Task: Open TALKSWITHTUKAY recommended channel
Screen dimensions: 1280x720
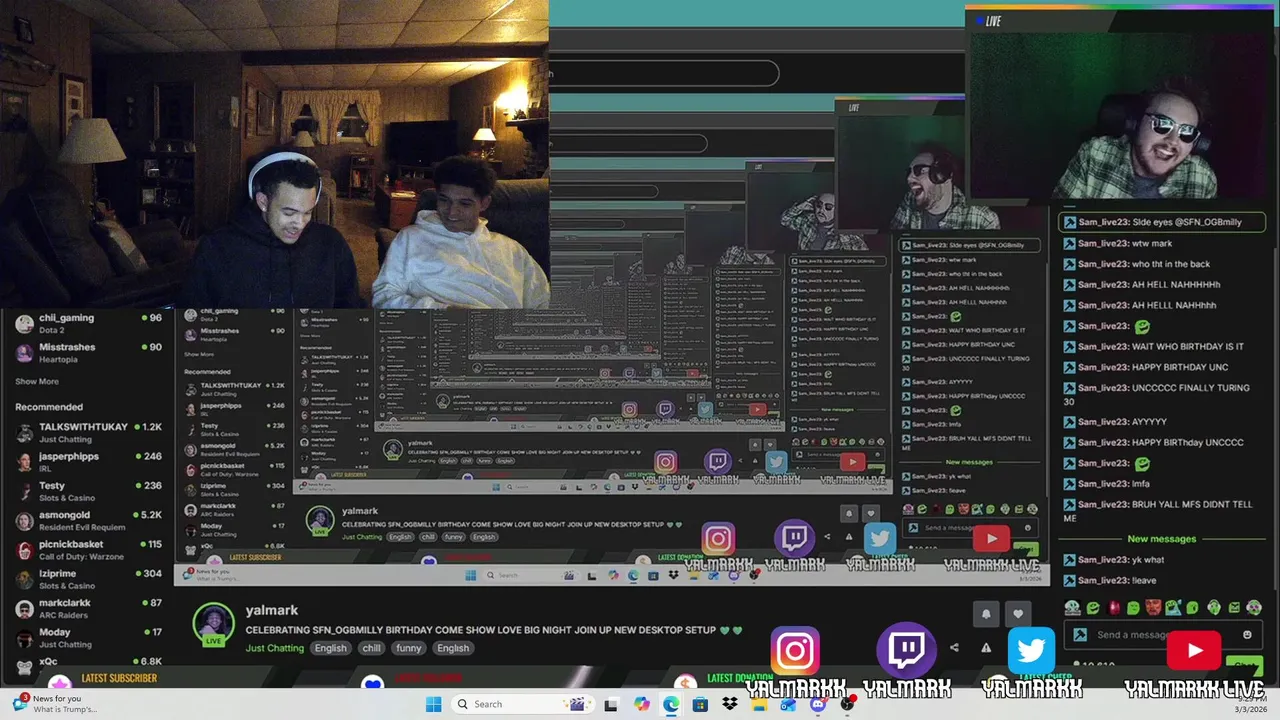Action: [88, 432]
